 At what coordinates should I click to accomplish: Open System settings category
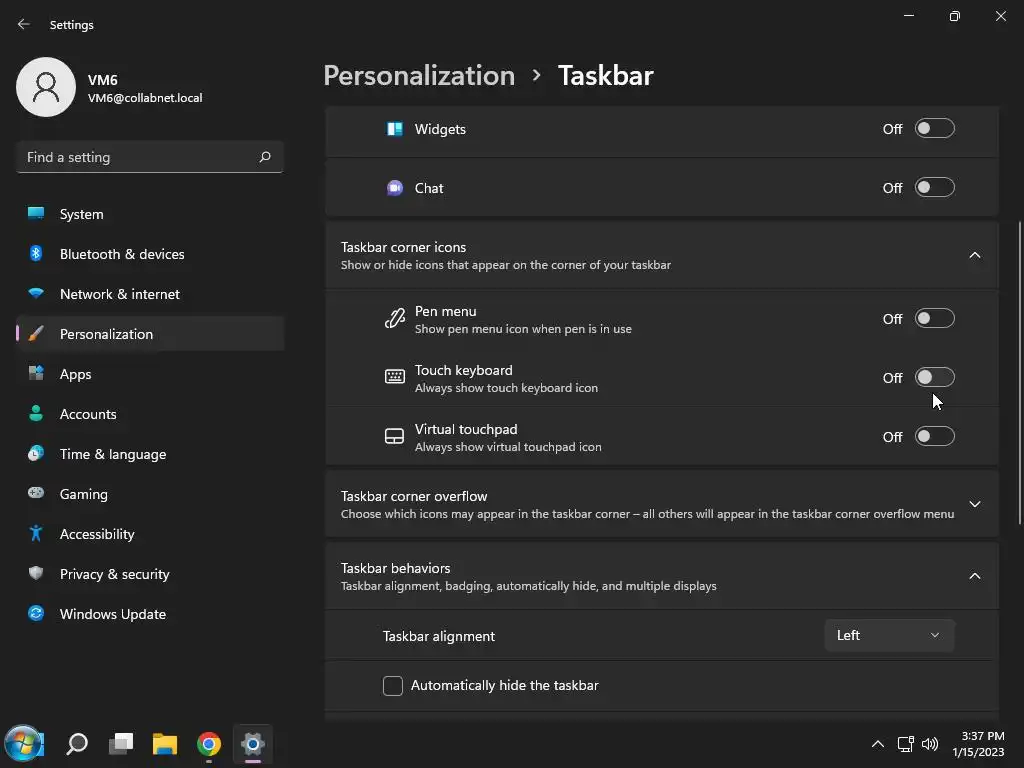(x=150, y=214)
